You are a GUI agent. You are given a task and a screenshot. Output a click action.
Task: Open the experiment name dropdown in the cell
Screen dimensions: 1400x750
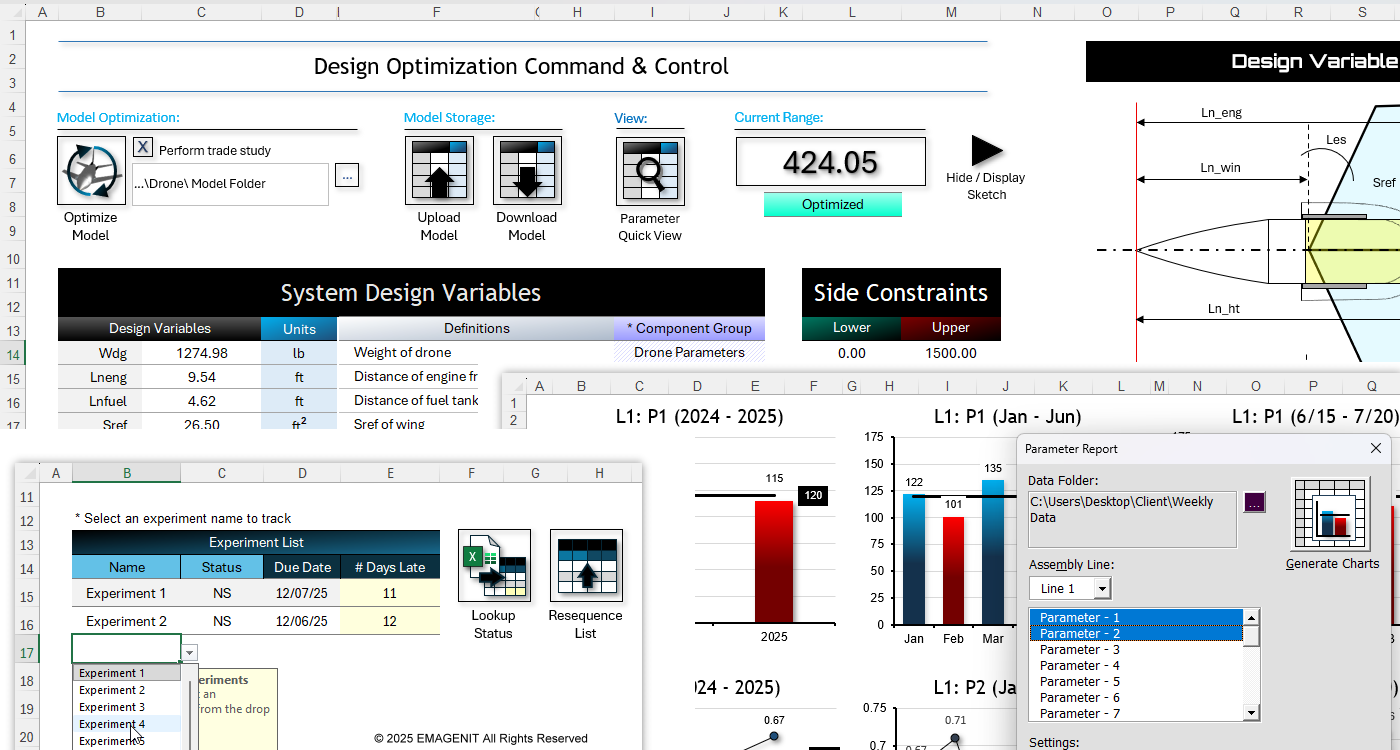click(188, 652)
